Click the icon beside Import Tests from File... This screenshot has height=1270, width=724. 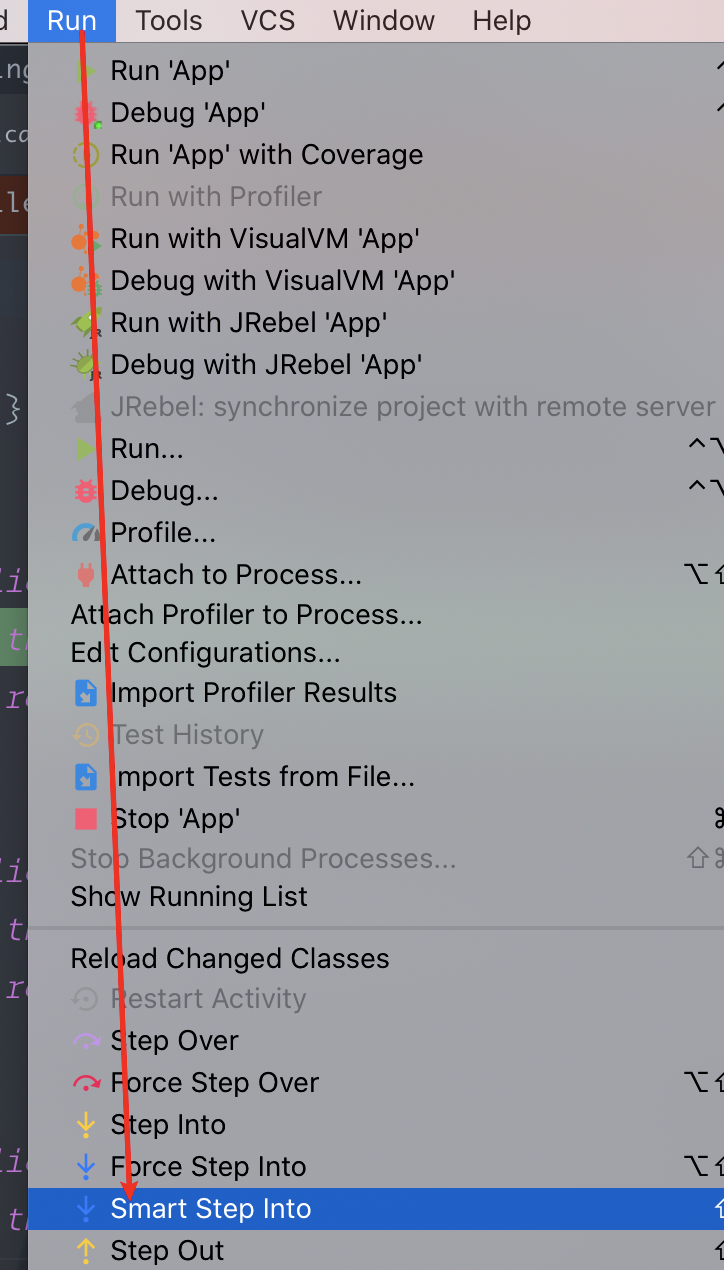86,777
